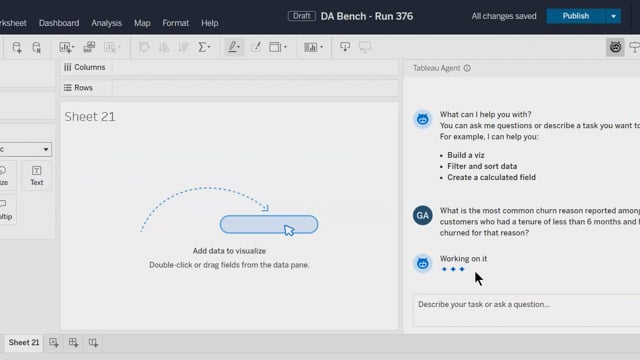Click the Build a viz suggestion
The image size is (640, 360).
pyautogui.click(x=466, y=155)
